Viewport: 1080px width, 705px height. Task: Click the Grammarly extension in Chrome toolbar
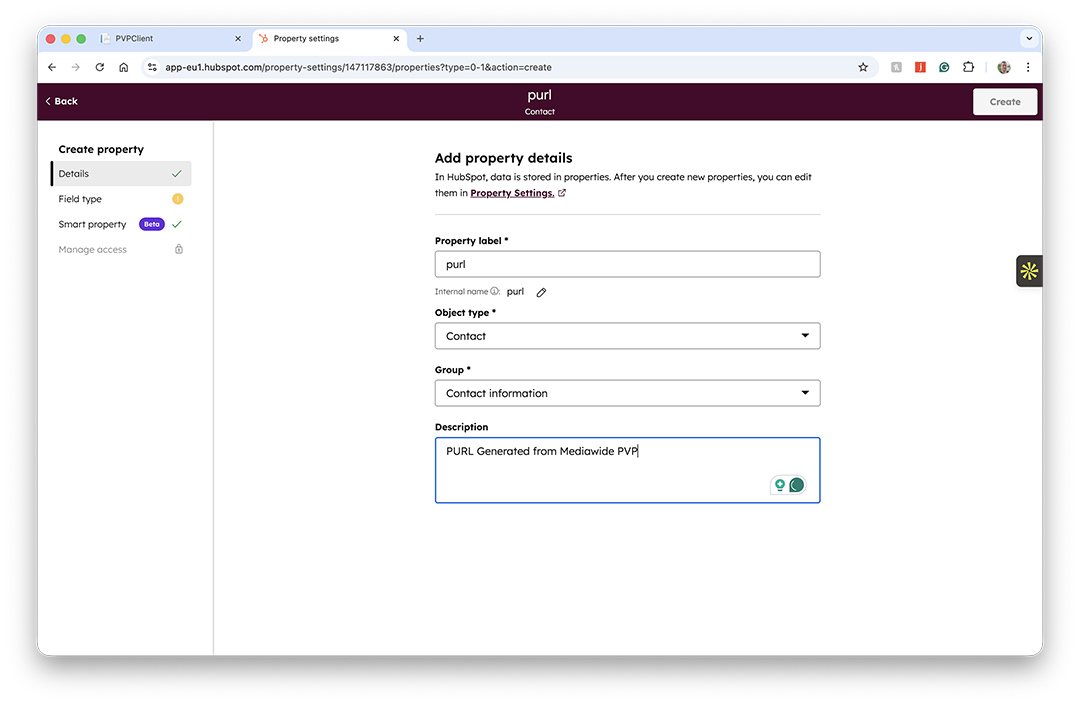point(944,67)
